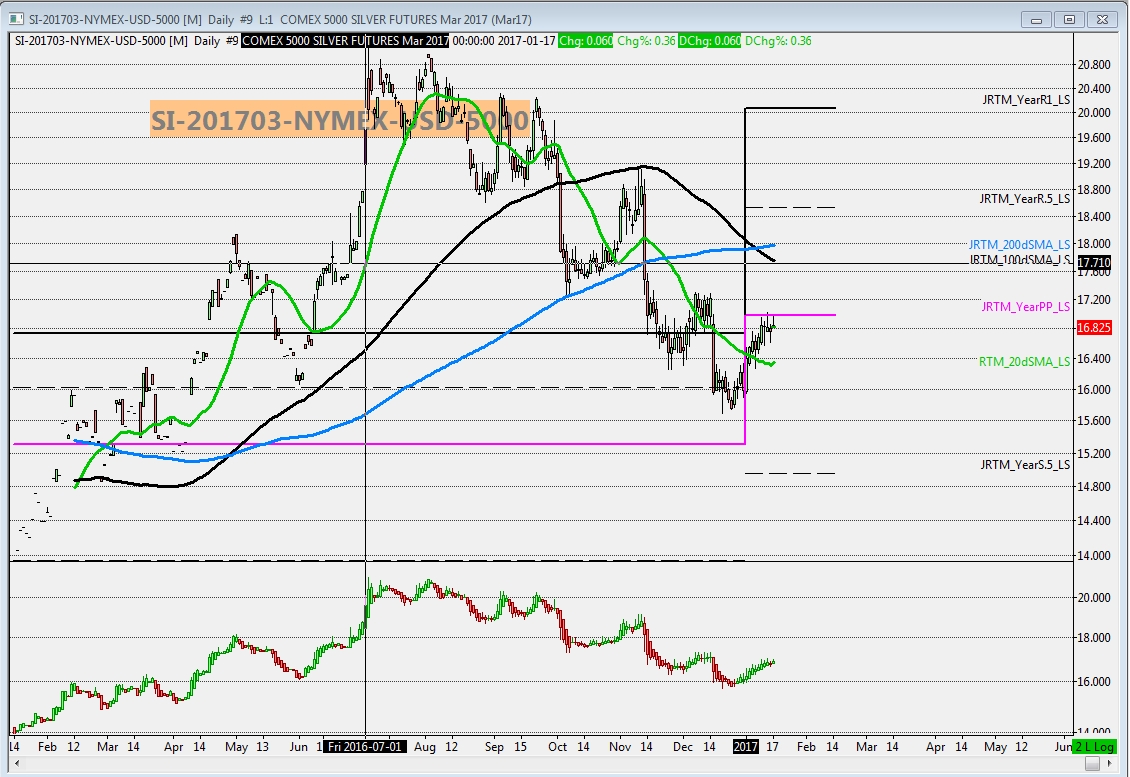
Task: Maximize the silver futures chart window
Action: click(1069, 19)
